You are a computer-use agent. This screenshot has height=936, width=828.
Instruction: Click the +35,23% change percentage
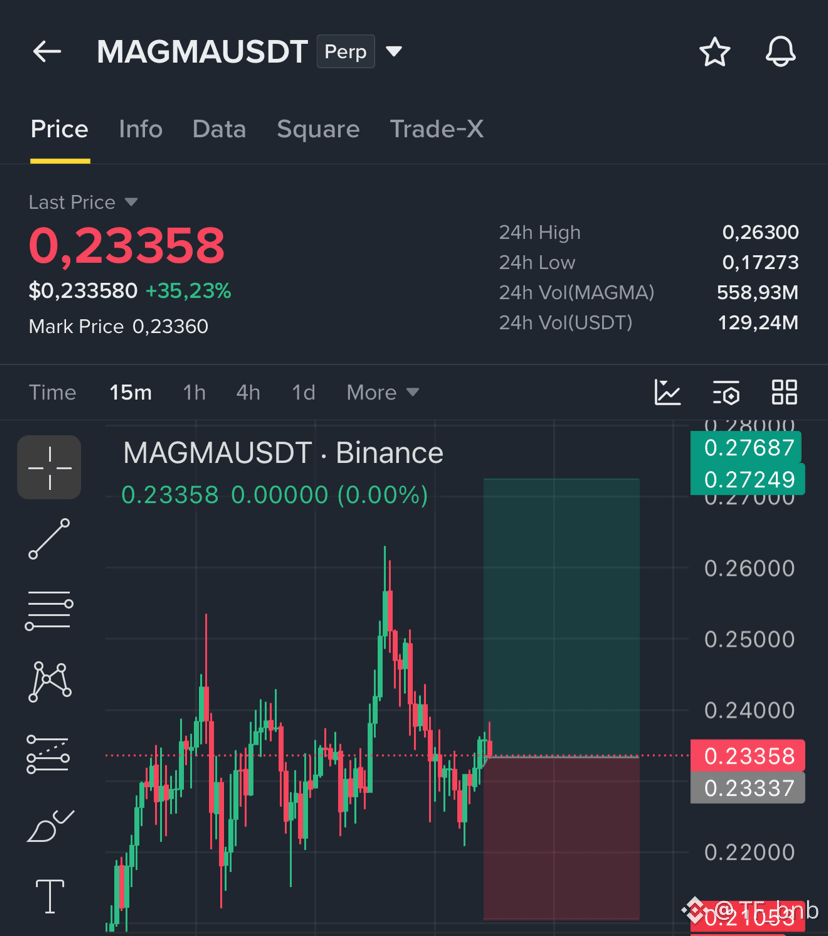coord(188,291)
